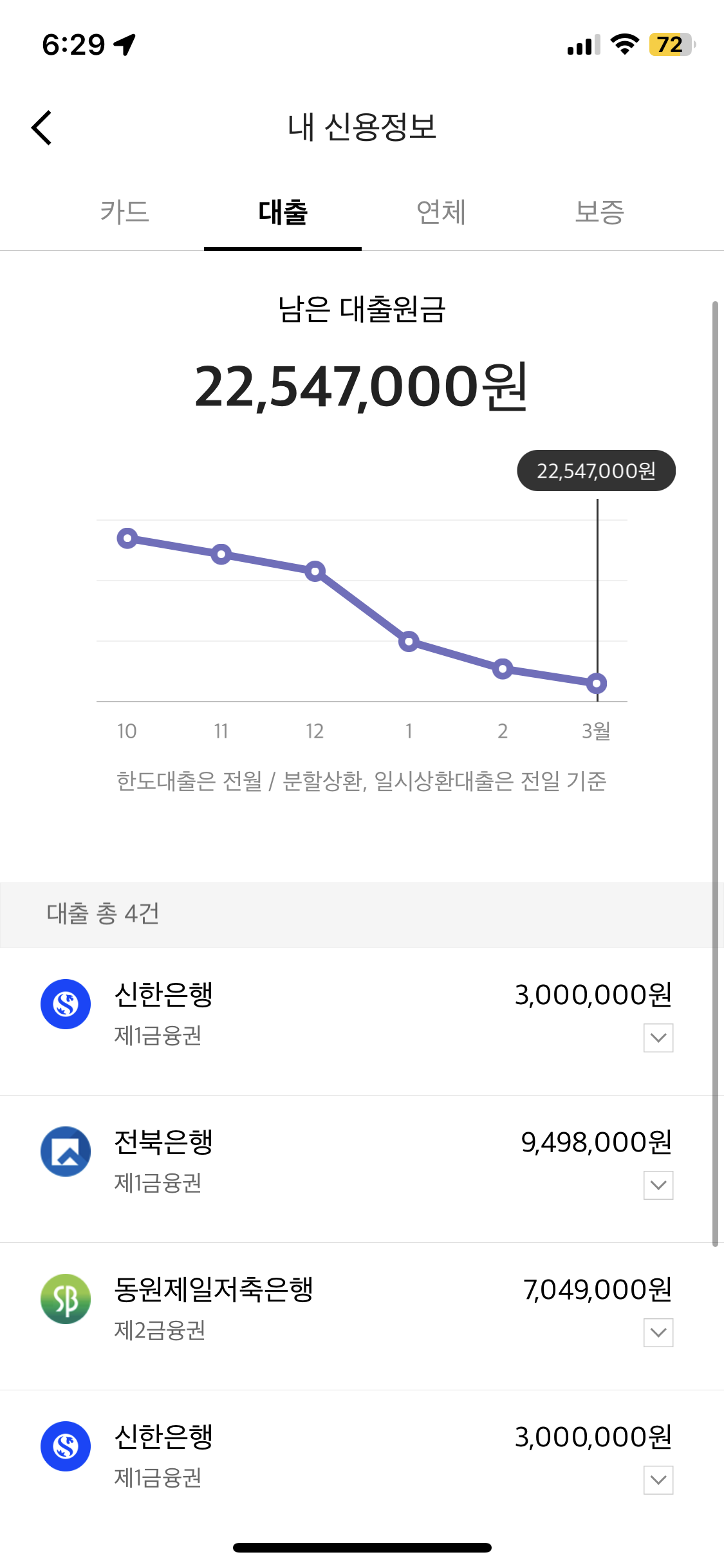Select the October data point on chart
The height and width of the screenshot is (1568, 724).
127,538
